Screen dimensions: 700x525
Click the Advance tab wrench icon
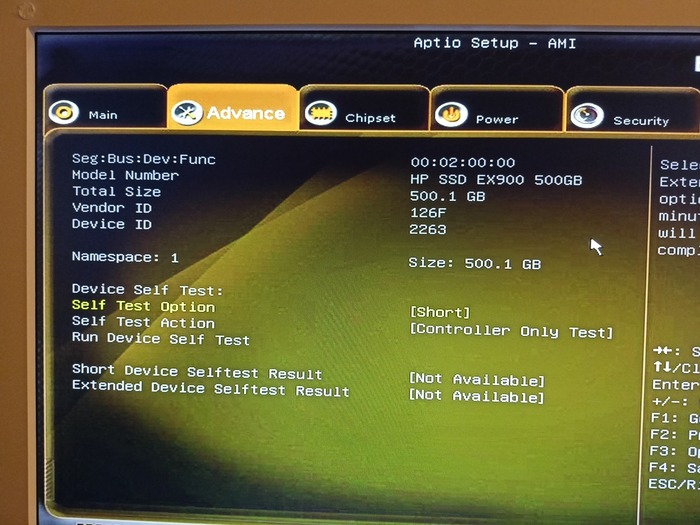tap(187, 112)
